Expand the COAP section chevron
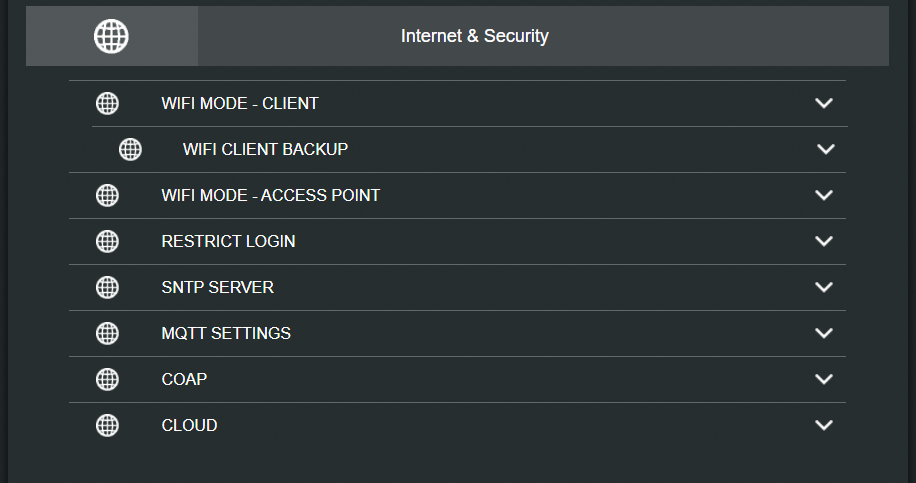The image size is (916, 483). click(824, 379)
